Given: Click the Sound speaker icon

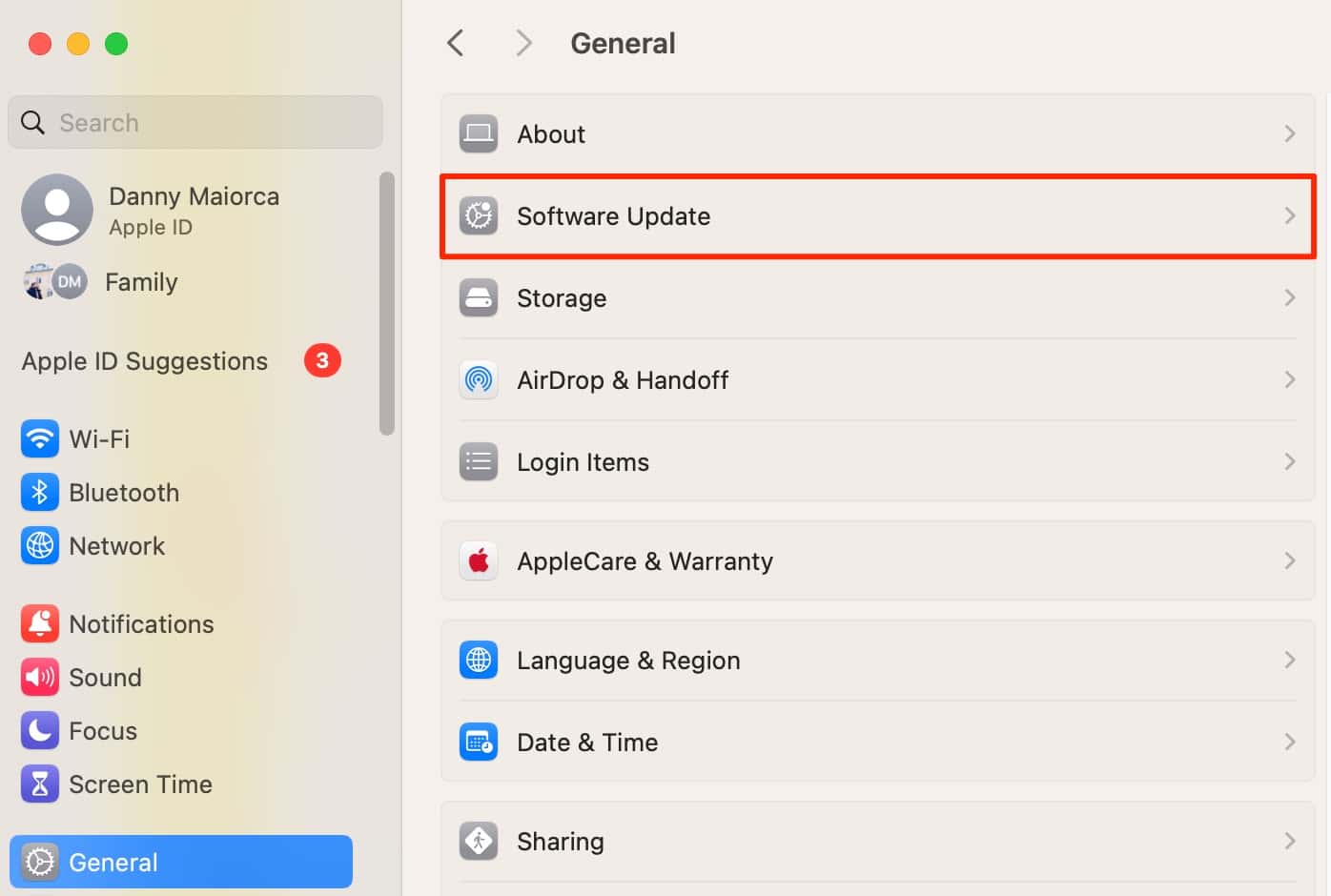Looking at the screenshot, I should click(x=39, y=678).
